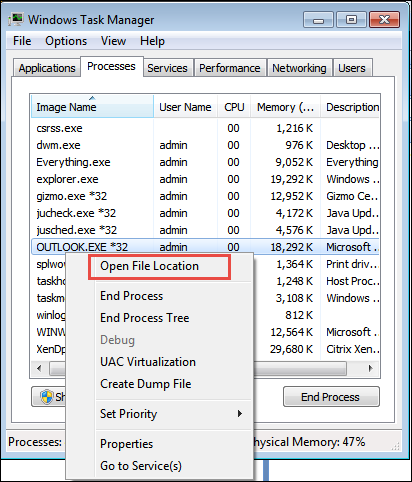The width and height of the screenshot is (412, 482).
Task: Select the Processes tab
Action: tap(111, 66)
